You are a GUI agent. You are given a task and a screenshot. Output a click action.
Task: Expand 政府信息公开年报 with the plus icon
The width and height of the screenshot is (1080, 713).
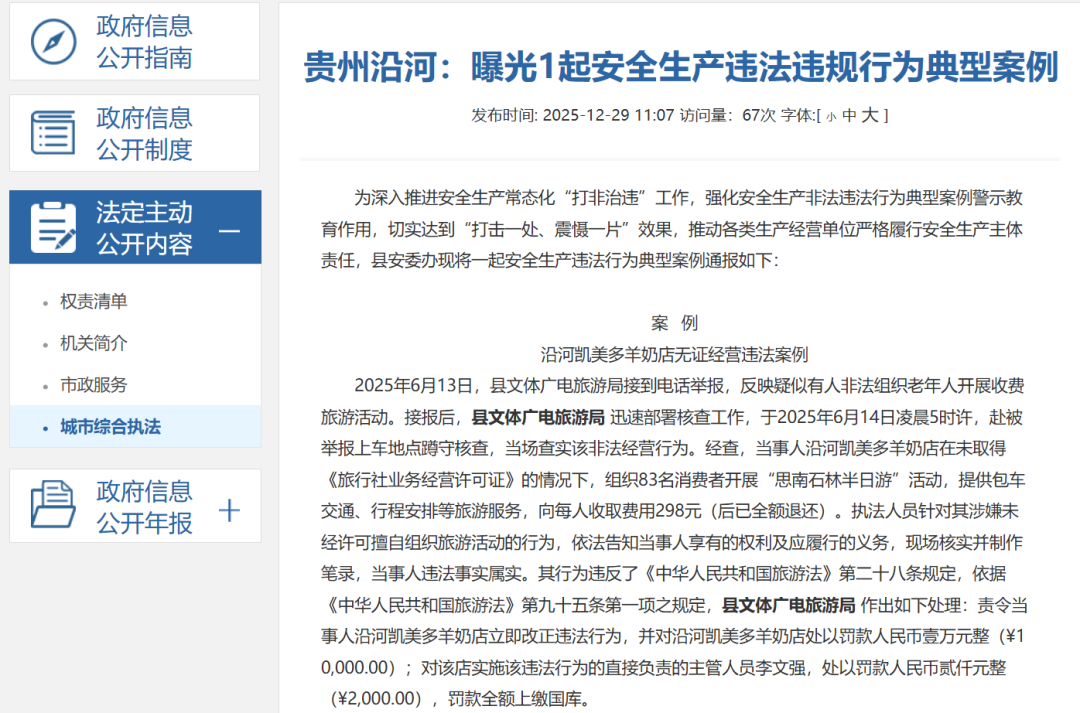coord(229,510)
